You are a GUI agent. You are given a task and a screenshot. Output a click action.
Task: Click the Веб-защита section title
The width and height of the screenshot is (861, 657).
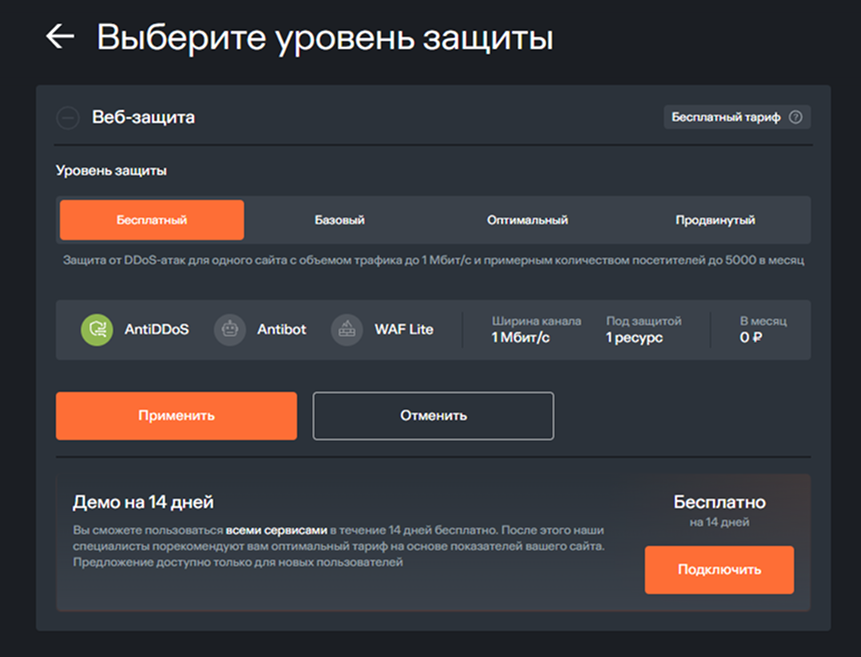click(x=143, y=118)
